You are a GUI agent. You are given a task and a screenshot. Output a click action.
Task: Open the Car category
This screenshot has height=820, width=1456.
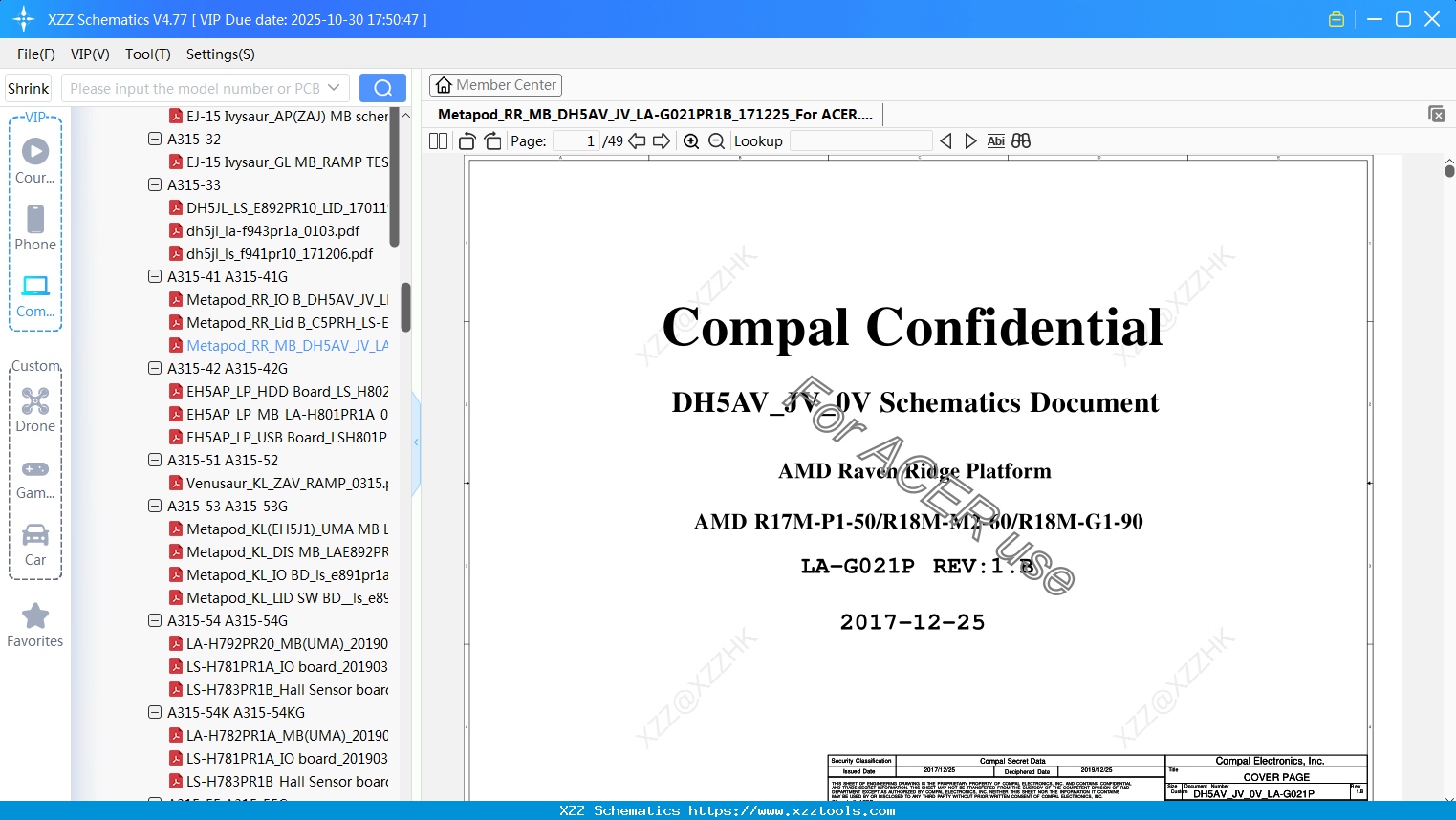click(x=35, y=545)
